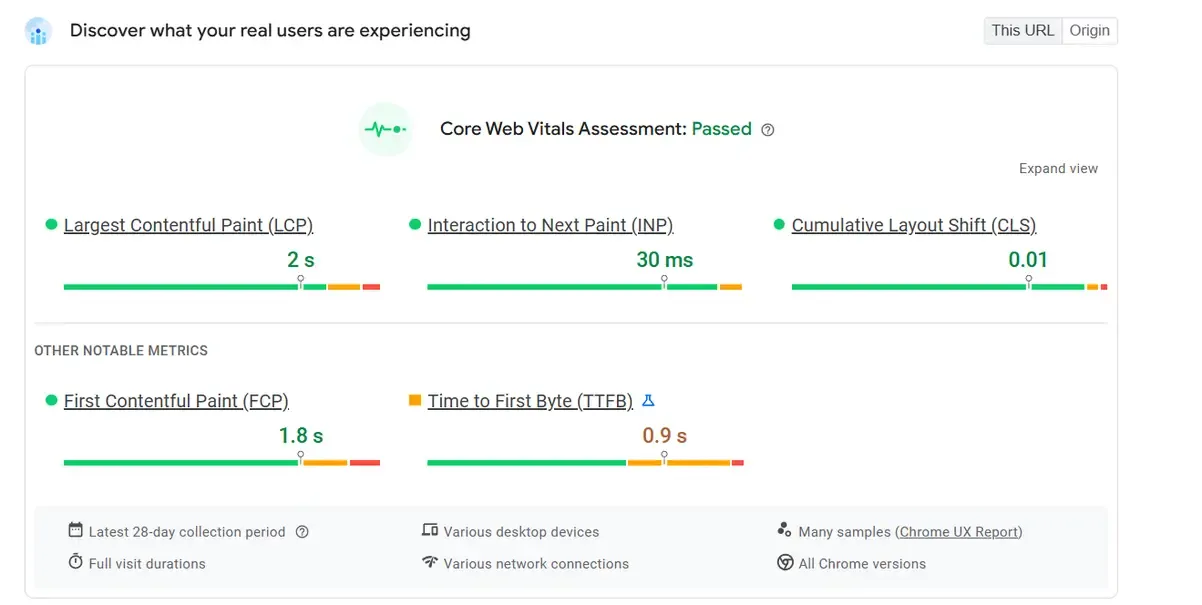
Task: Open the Cumulative Layout Shift (CLS) link
Action: [913, 225]
